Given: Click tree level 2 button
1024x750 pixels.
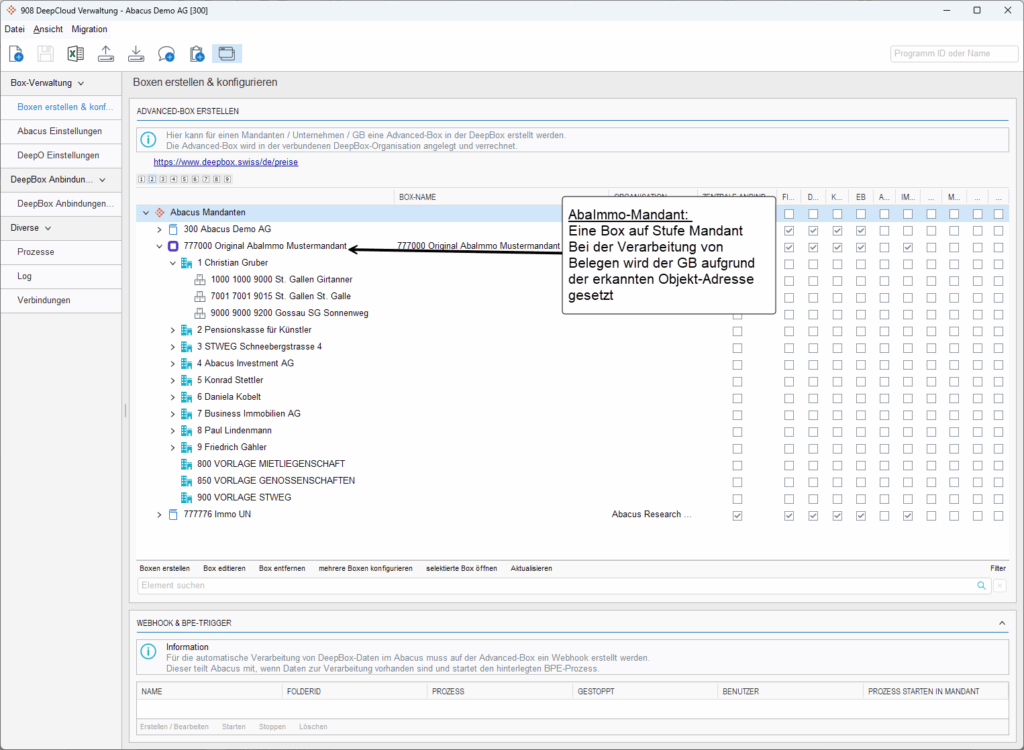Looking at the screenshot, I should coord(152,179).
